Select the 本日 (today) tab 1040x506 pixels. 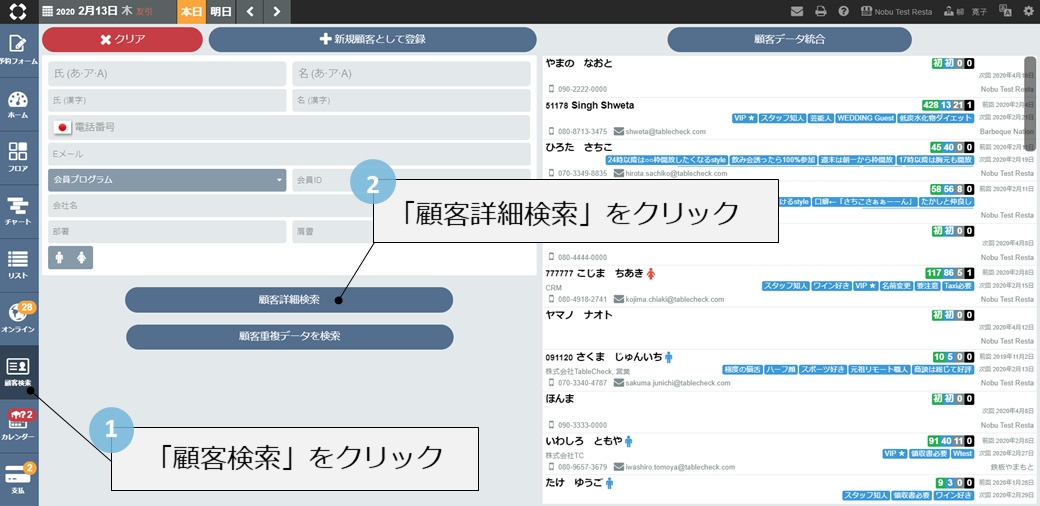pyautogui.click(x=190, y=12)
